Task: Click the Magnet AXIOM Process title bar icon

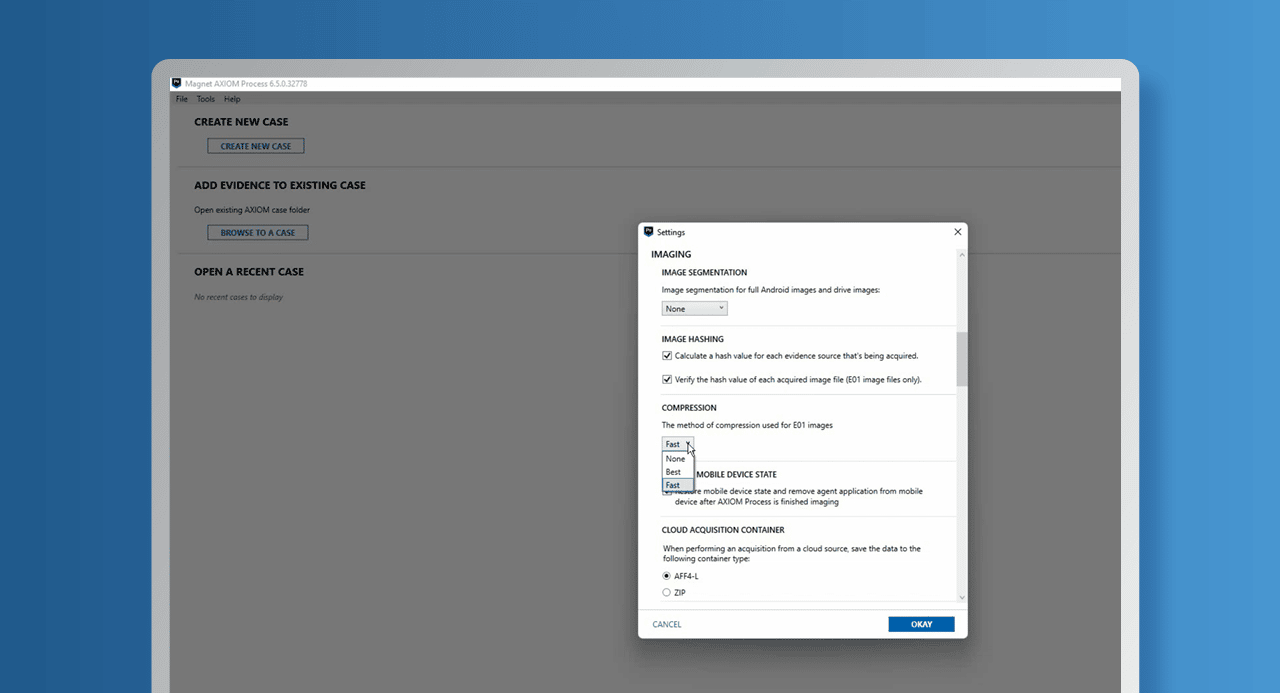Action: (x=177, y=84)
